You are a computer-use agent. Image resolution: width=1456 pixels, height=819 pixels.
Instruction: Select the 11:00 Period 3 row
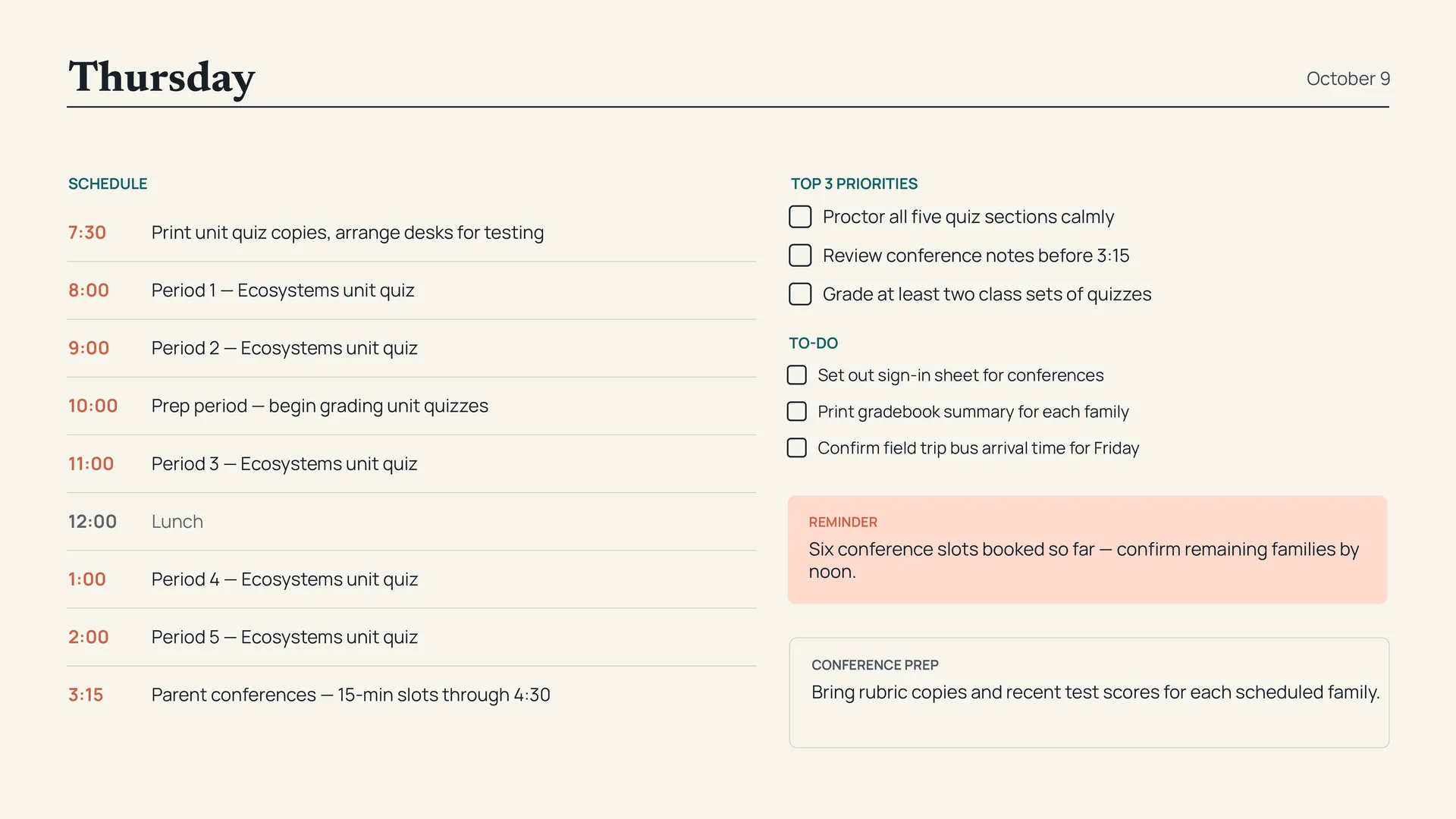point(411,463)
